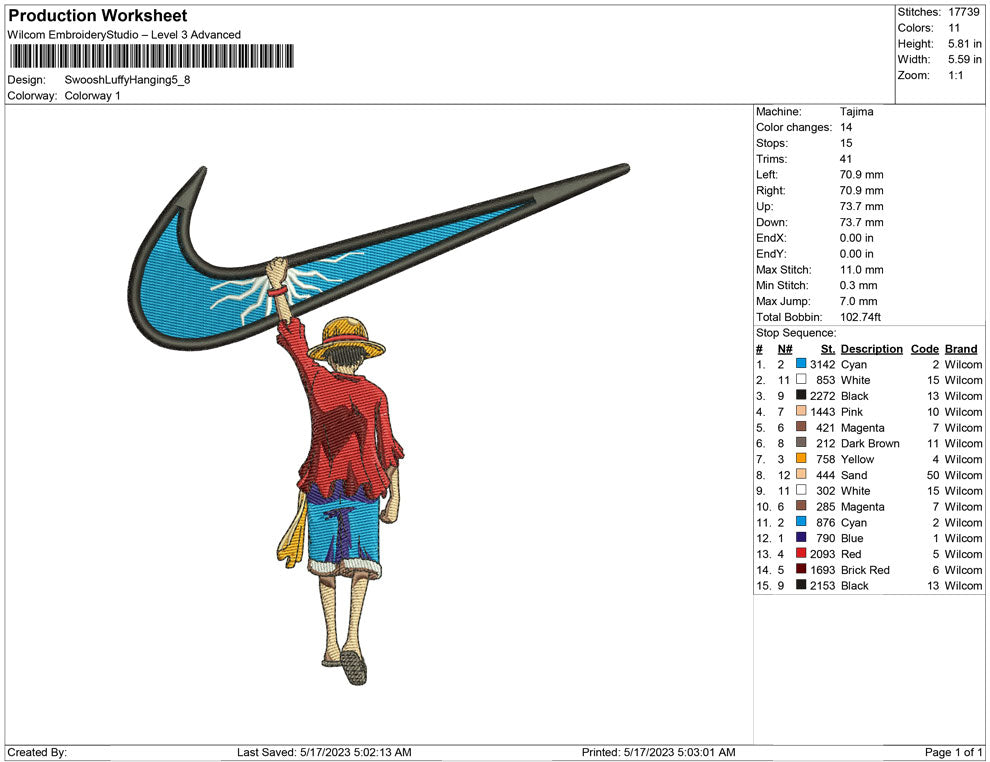
Task: Click the St. column header
Action: tap(827, 349)
